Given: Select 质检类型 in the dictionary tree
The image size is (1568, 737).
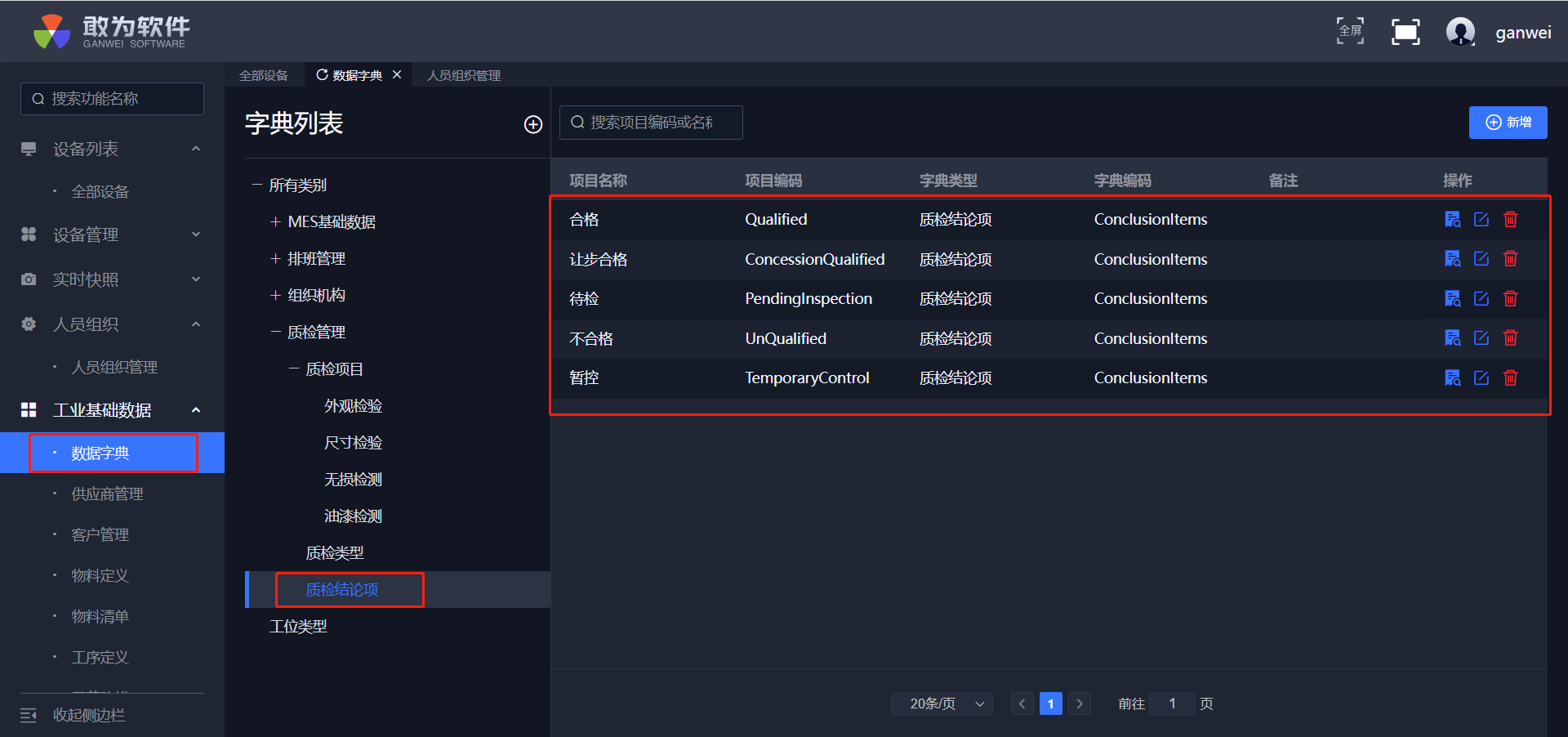Looking at the screenshot, I should (x=335, y=553).
